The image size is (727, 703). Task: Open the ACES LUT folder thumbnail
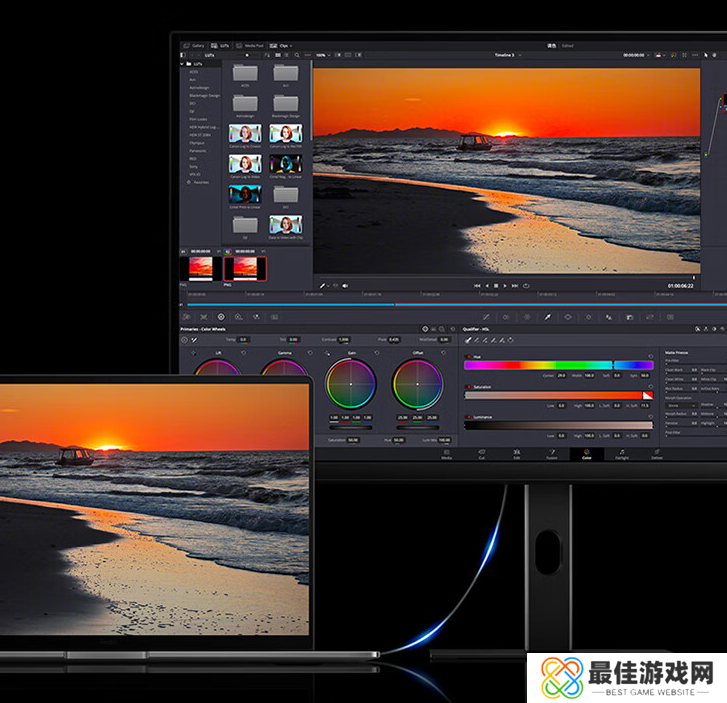point(245,73)
